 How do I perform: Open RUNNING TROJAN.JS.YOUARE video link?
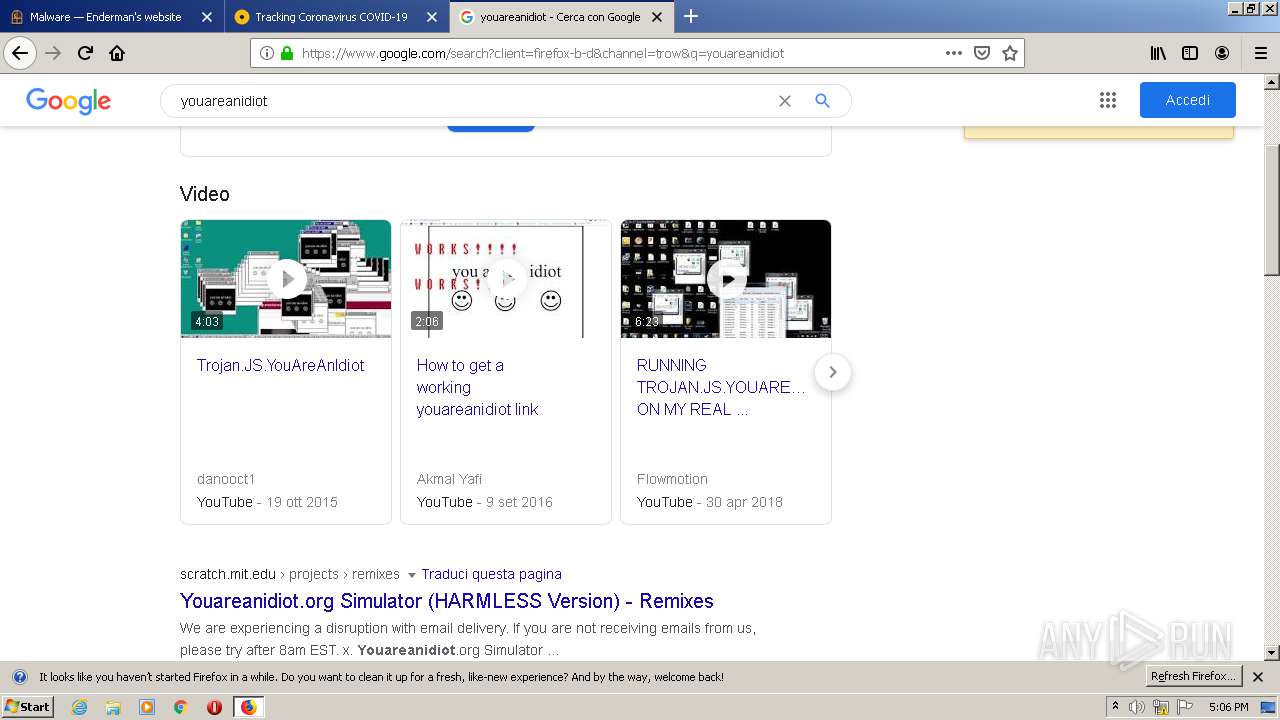click(720, 387)
